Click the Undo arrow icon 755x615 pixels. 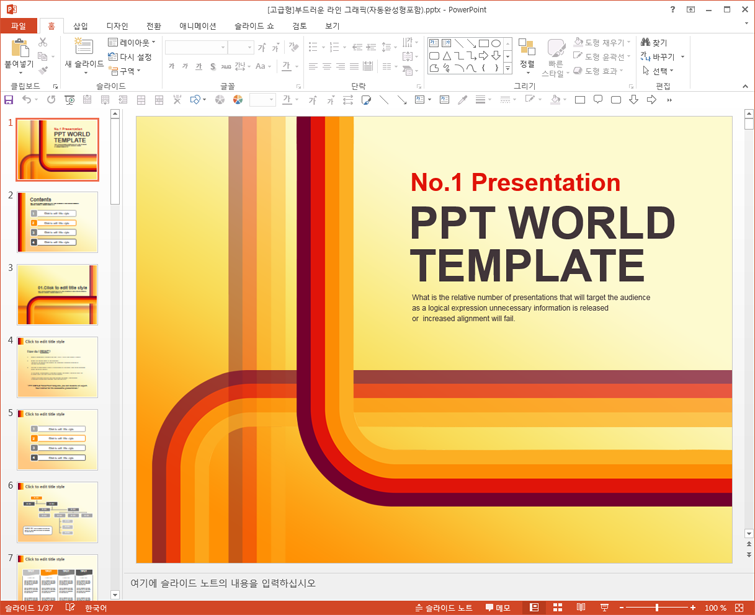pos(26,100)
